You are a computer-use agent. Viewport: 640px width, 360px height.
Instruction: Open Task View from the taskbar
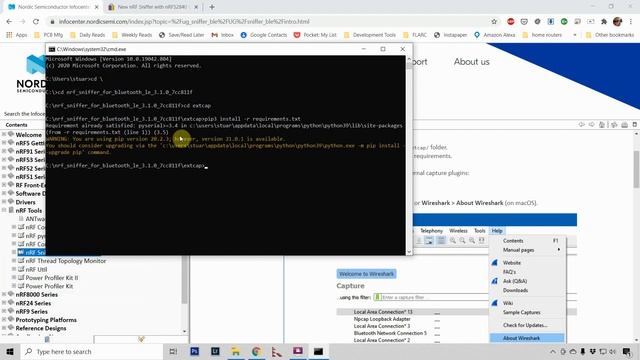pyautogui.click(x=173, y=351)
